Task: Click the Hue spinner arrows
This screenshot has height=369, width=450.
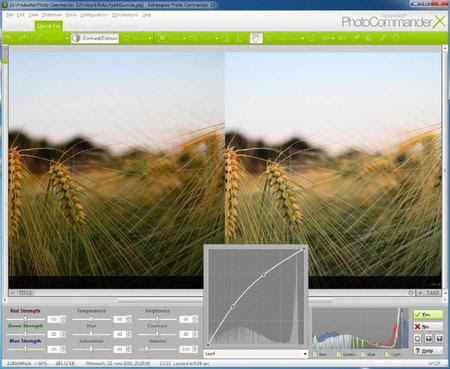Action: pos(129,334)
